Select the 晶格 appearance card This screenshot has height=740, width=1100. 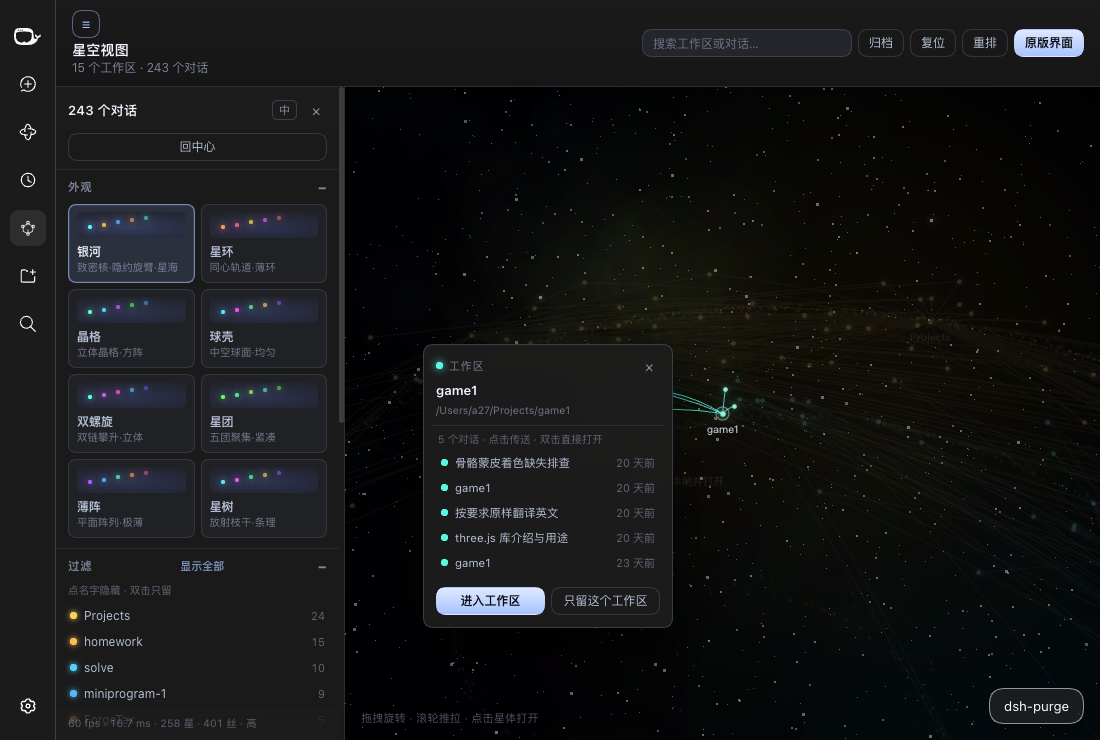tap(131, 328)
